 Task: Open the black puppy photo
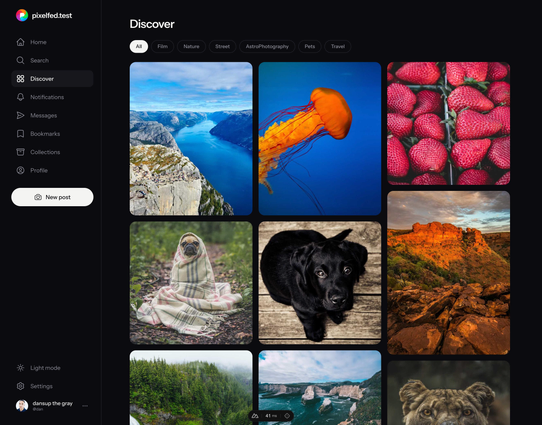pyautogui.click(x=320, y=283)
